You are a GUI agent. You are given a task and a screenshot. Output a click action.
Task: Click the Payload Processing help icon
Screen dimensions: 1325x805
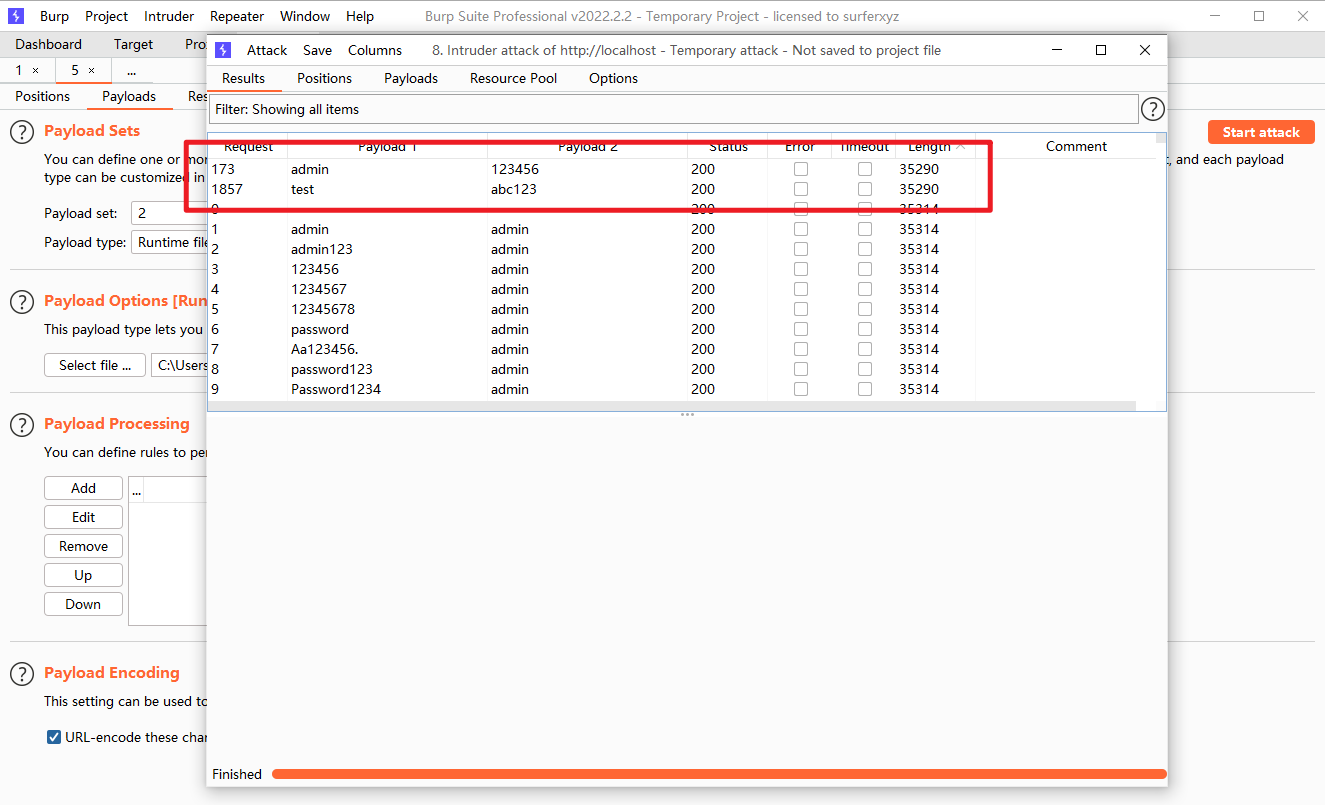click(x=22, y=425)
